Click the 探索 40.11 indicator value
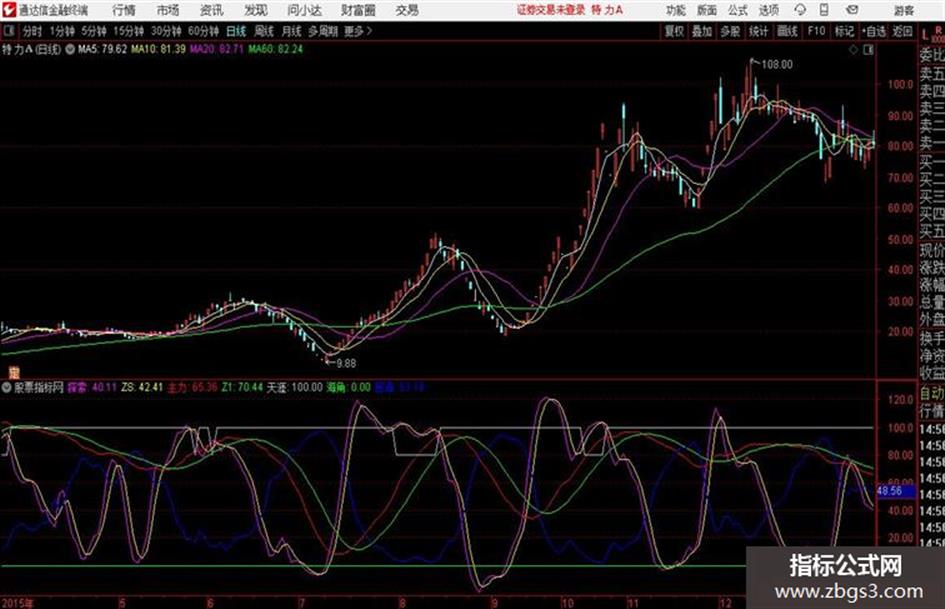The image size is (945, 609). 92,387
